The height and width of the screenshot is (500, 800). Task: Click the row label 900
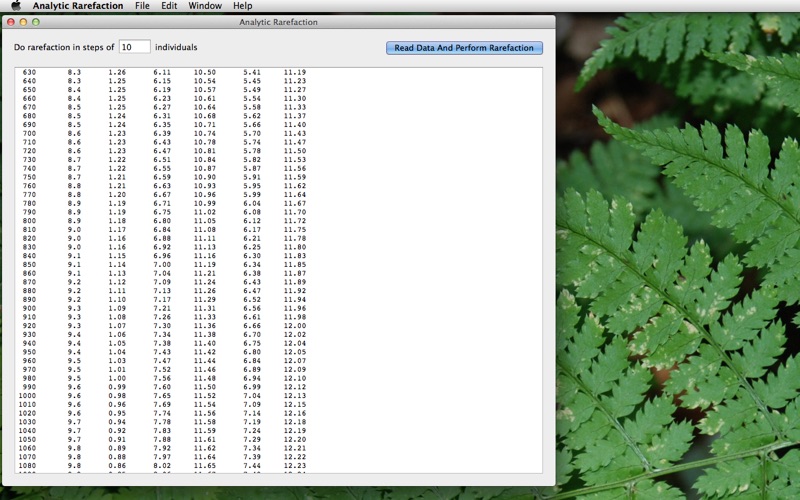tap(29, 308)
